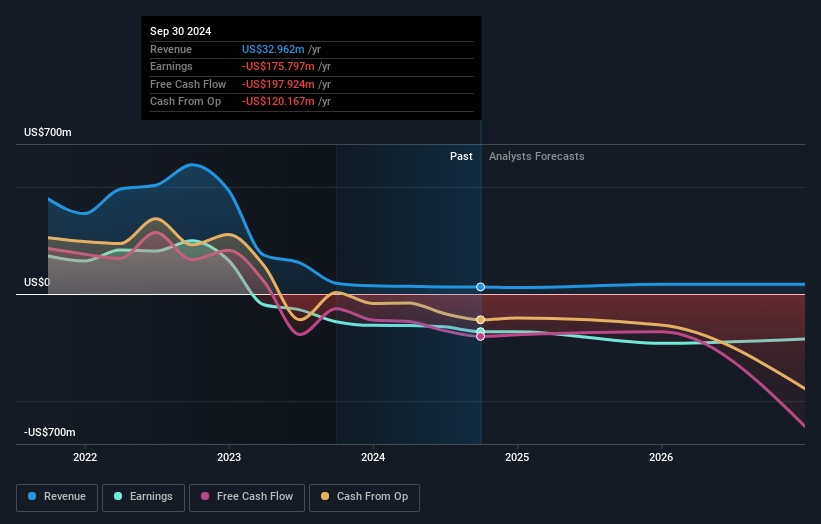This screenshot has width=821, height=524.
Task: Click the 2024 x-axis label
Action: (x=373, y=457)
